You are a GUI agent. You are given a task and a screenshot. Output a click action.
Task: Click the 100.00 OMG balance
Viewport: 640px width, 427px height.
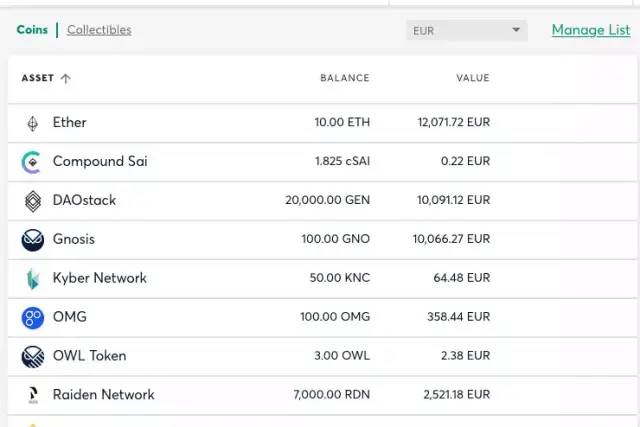pyautogui.click(x=335, y=317)
